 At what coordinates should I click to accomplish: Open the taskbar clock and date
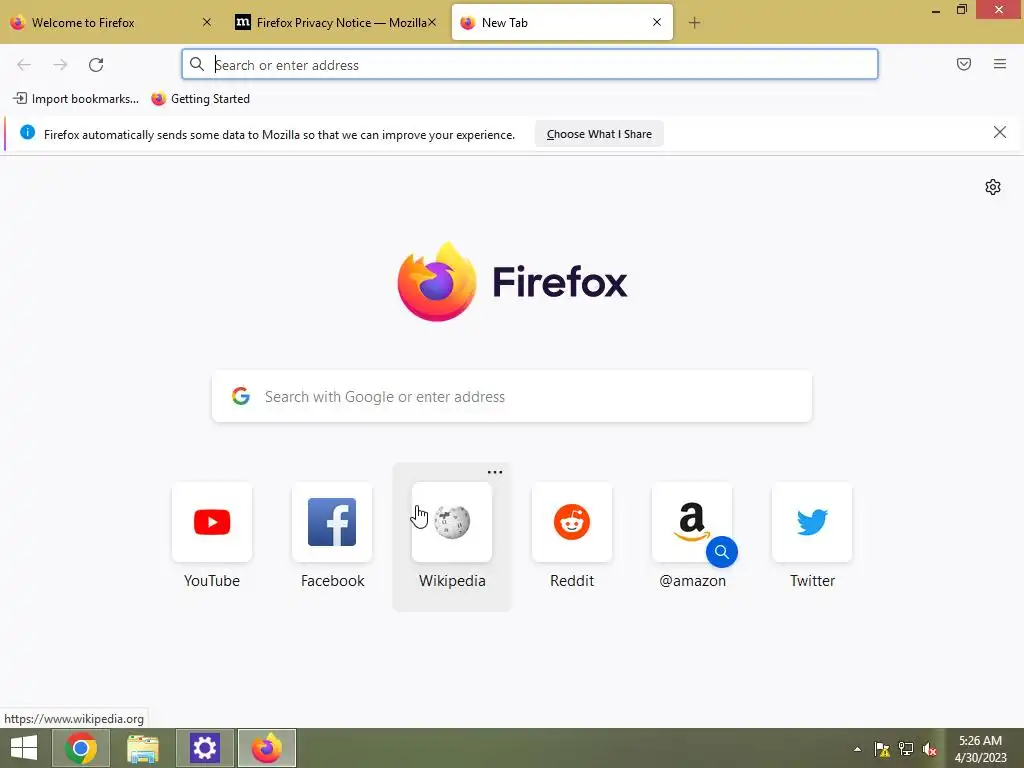click(x=980, y=749)
